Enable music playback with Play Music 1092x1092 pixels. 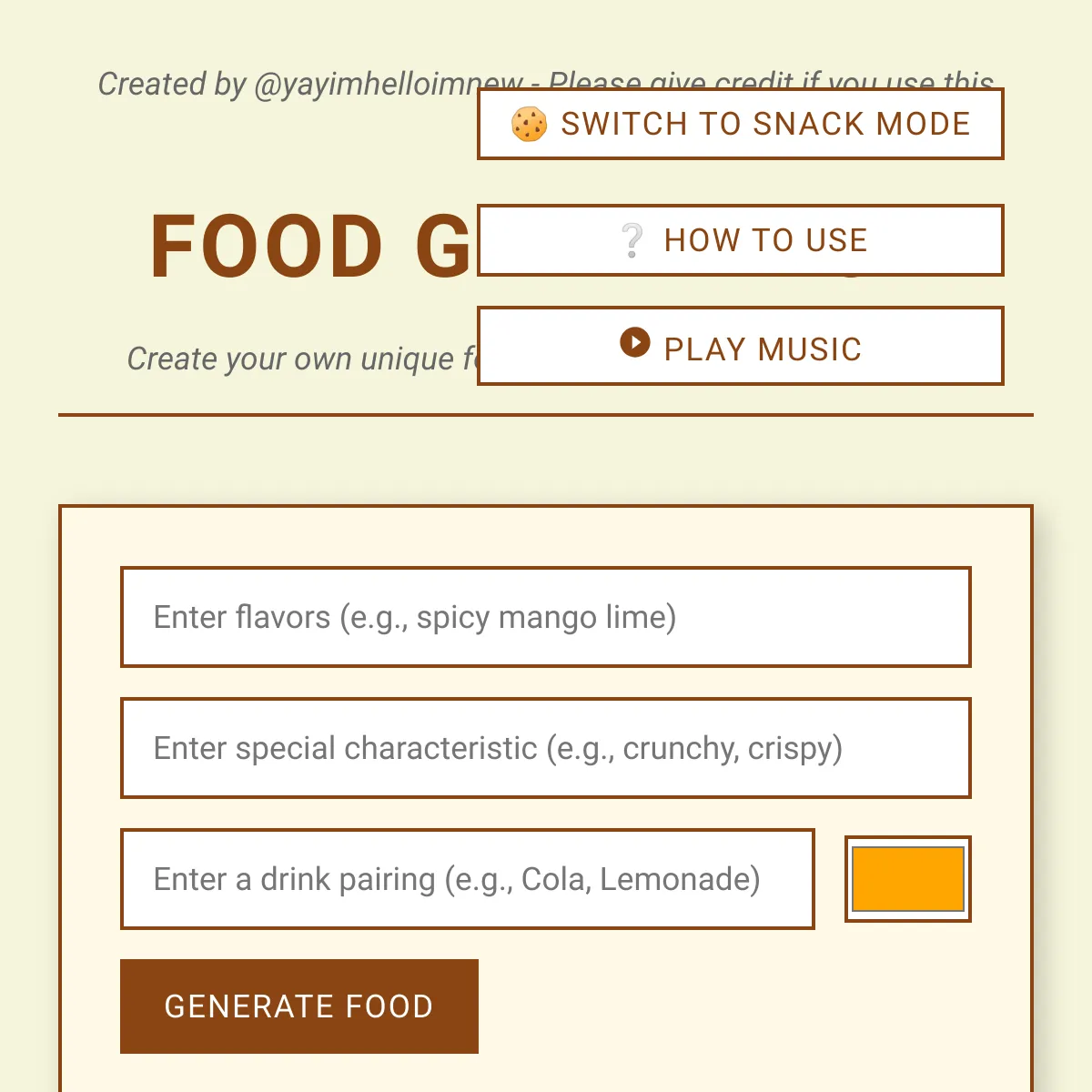740,346
